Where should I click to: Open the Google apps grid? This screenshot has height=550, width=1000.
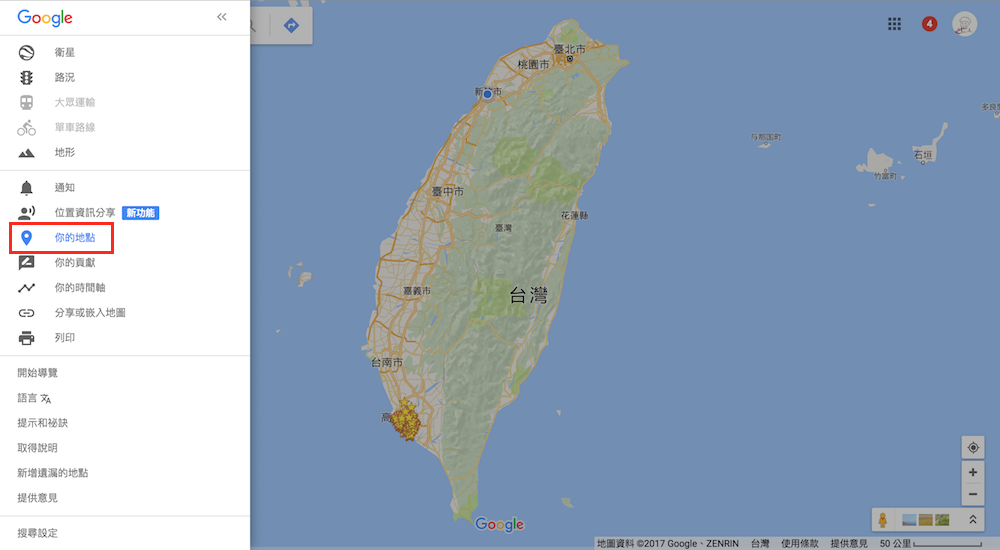tap(895, 24)
